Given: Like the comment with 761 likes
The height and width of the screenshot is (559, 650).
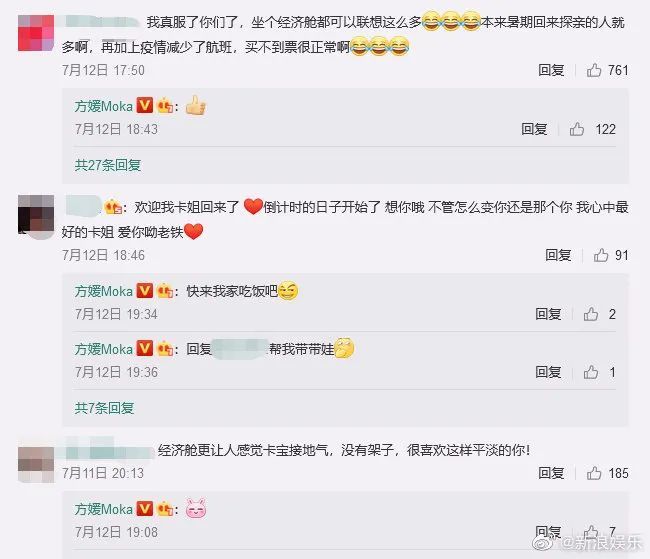Looking at the screenshot, I should 594,70.
